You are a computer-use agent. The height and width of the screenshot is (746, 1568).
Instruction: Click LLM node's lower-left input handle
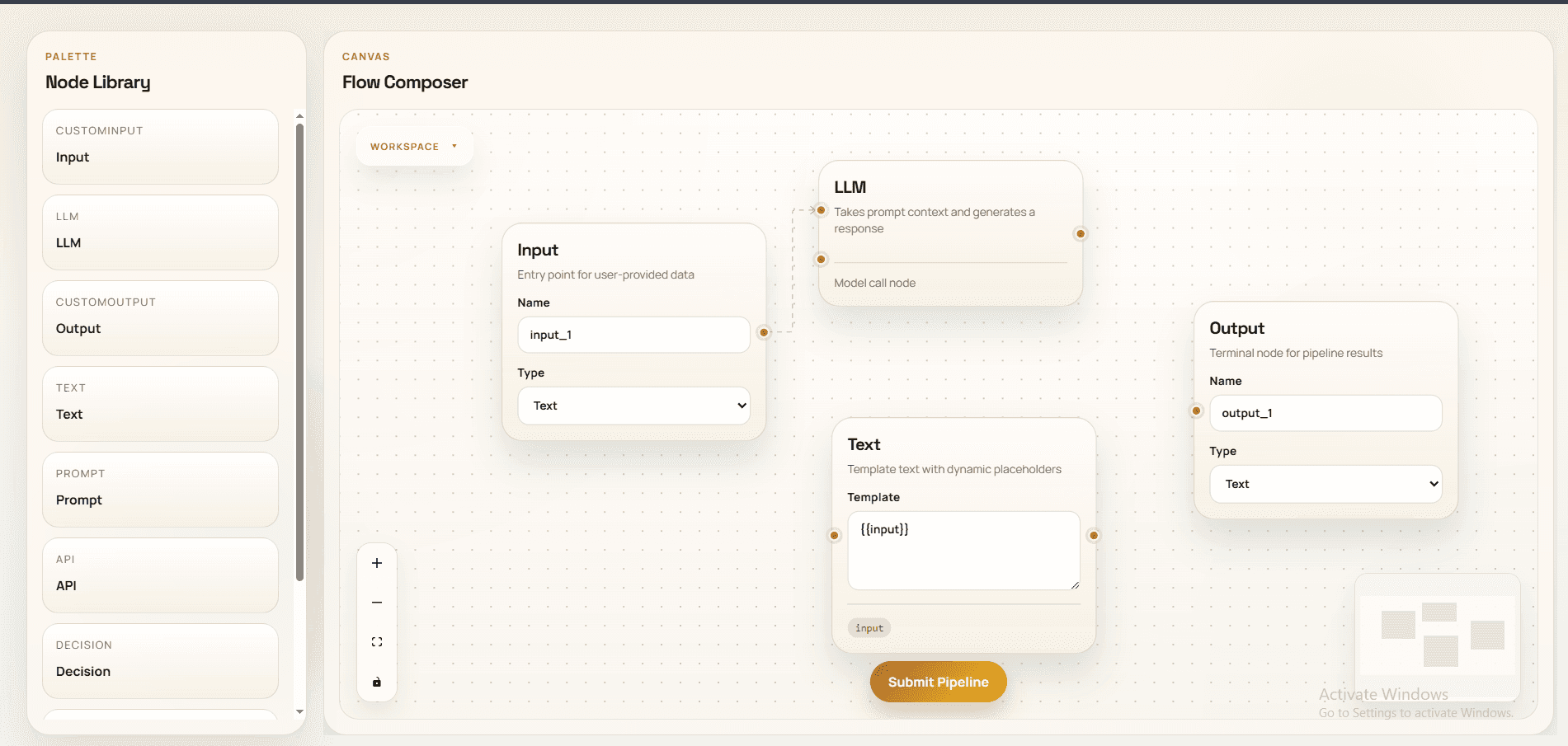pos(821,260)
